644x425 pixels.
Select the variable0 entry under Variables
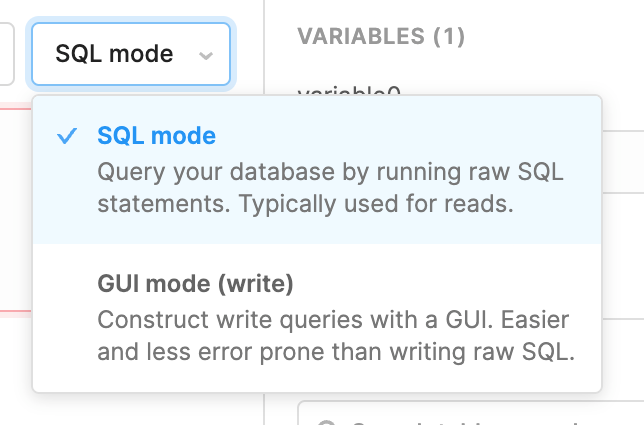tap(349, 90)
